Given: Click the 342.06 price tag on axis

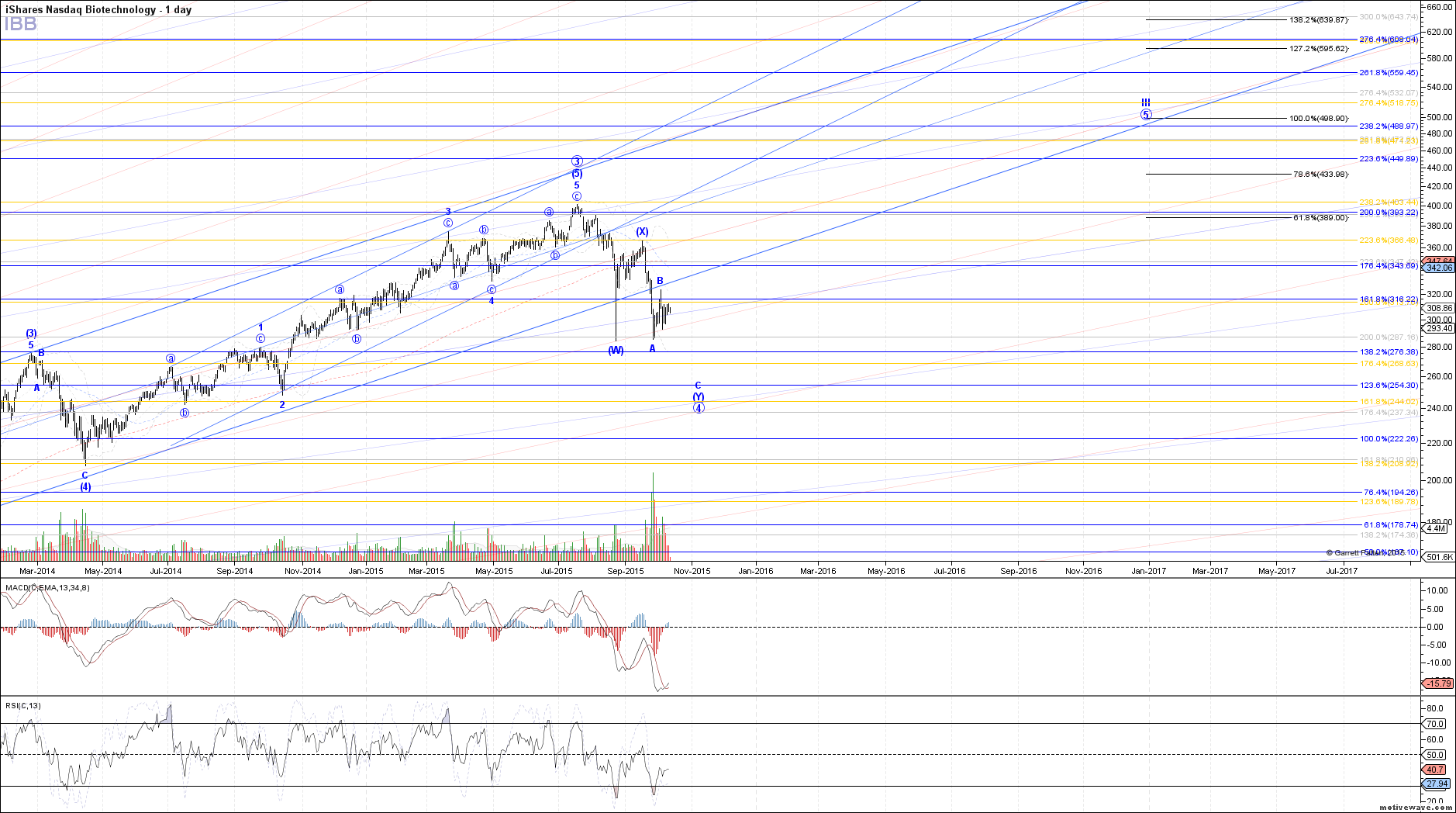Looking at the screenshot, I should pyautogui.click(x=1439, y=268).
